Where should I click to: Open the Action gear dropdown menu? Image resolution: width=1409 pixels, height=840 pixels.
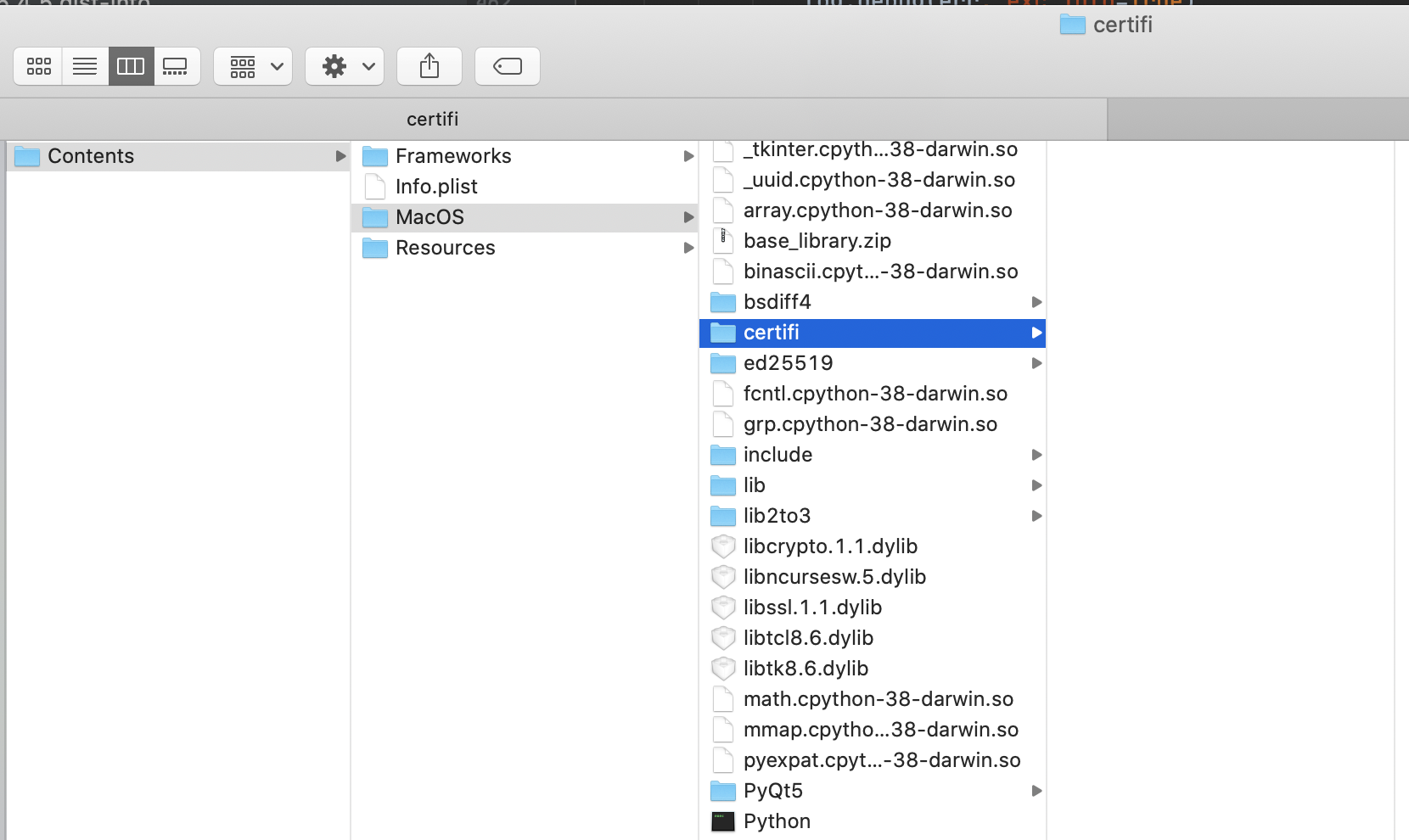point(344,66)
